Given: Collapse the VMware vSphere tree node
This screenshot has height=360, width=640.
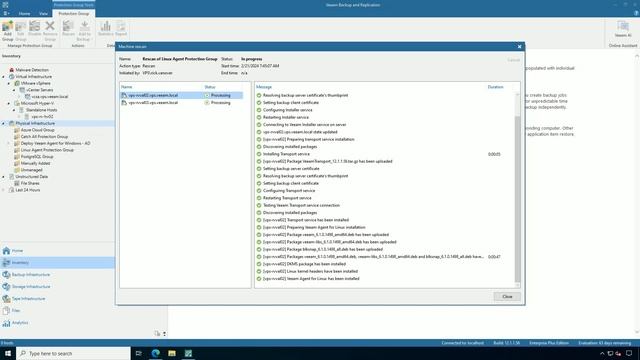Looking at the screenshot, I should 9,83.
